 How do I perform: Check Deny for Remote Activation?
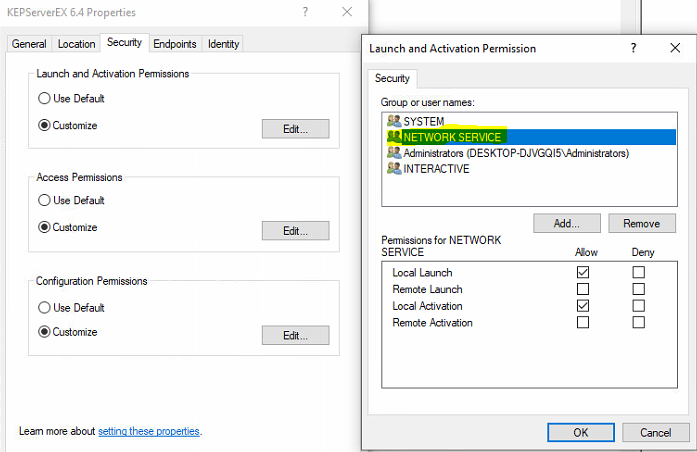tap(639, 322)
